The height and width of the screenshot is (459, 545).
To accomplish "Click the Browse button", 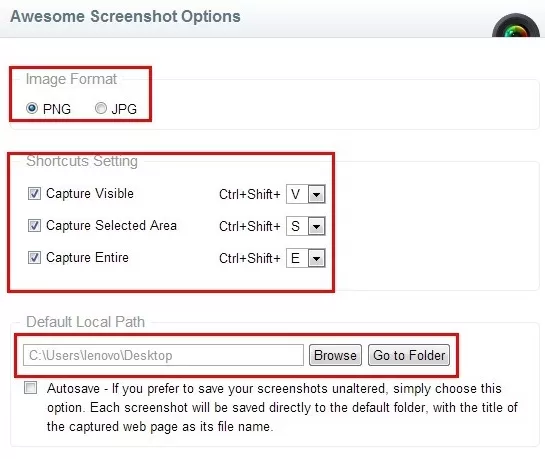I will click(x=335, y=355).
